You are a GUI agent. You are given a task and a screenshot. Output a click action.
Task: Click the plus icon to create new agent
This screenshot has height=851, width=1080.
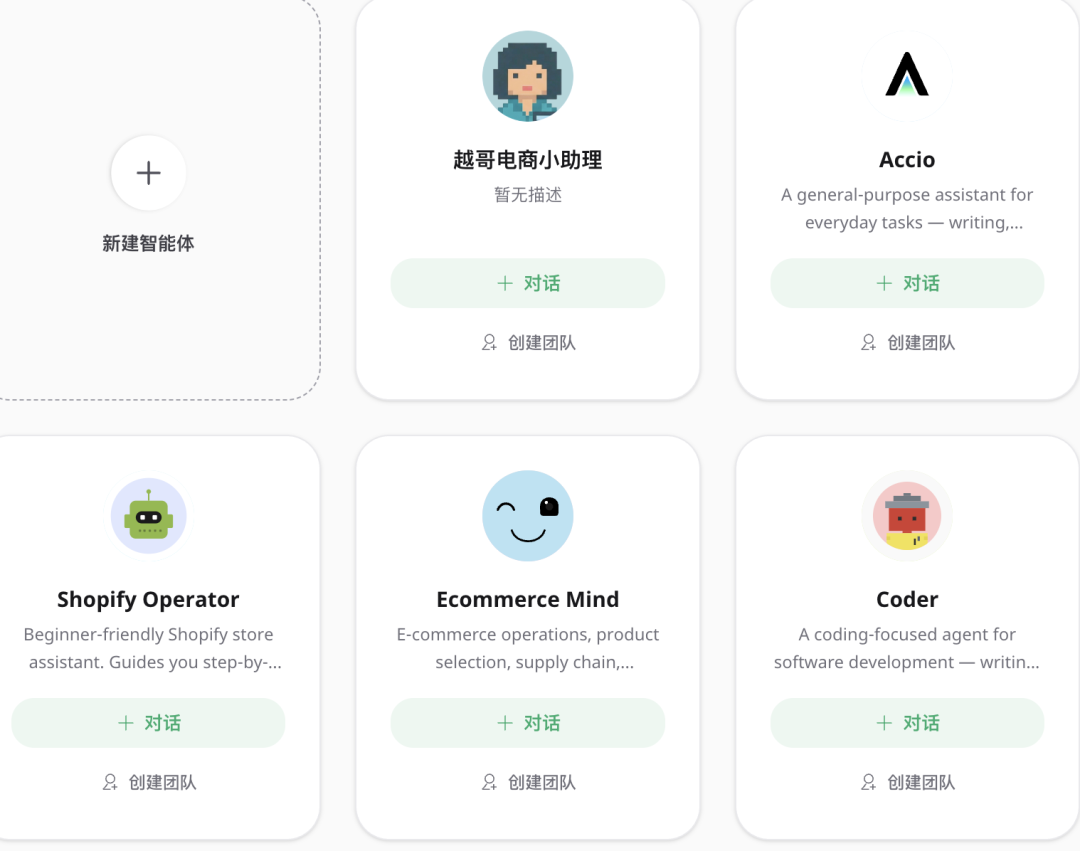click(148, 173)
